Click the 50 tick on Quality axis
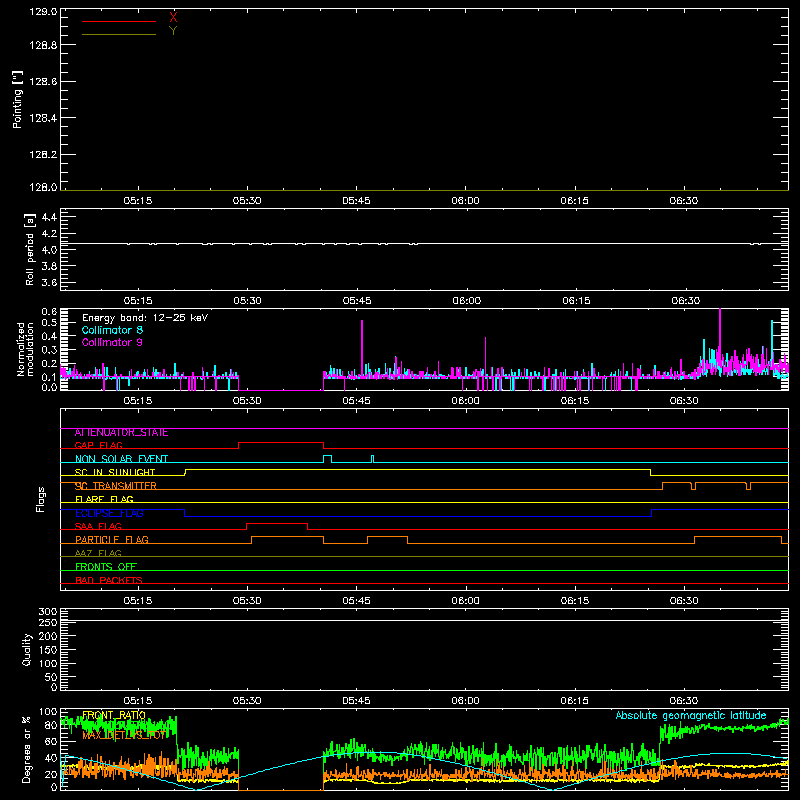The height and width of the screenshot is (800, 800). [x=52, y=677]
